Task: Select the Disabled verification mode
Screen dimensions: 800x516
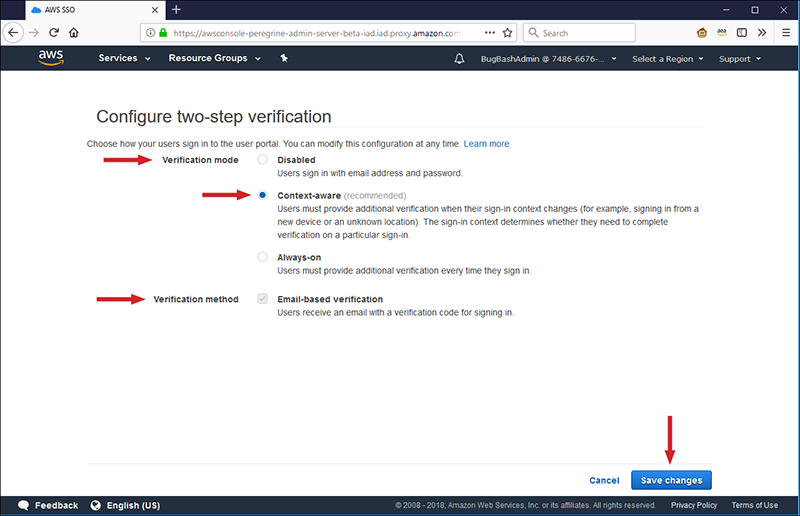Action: [262, 159]
